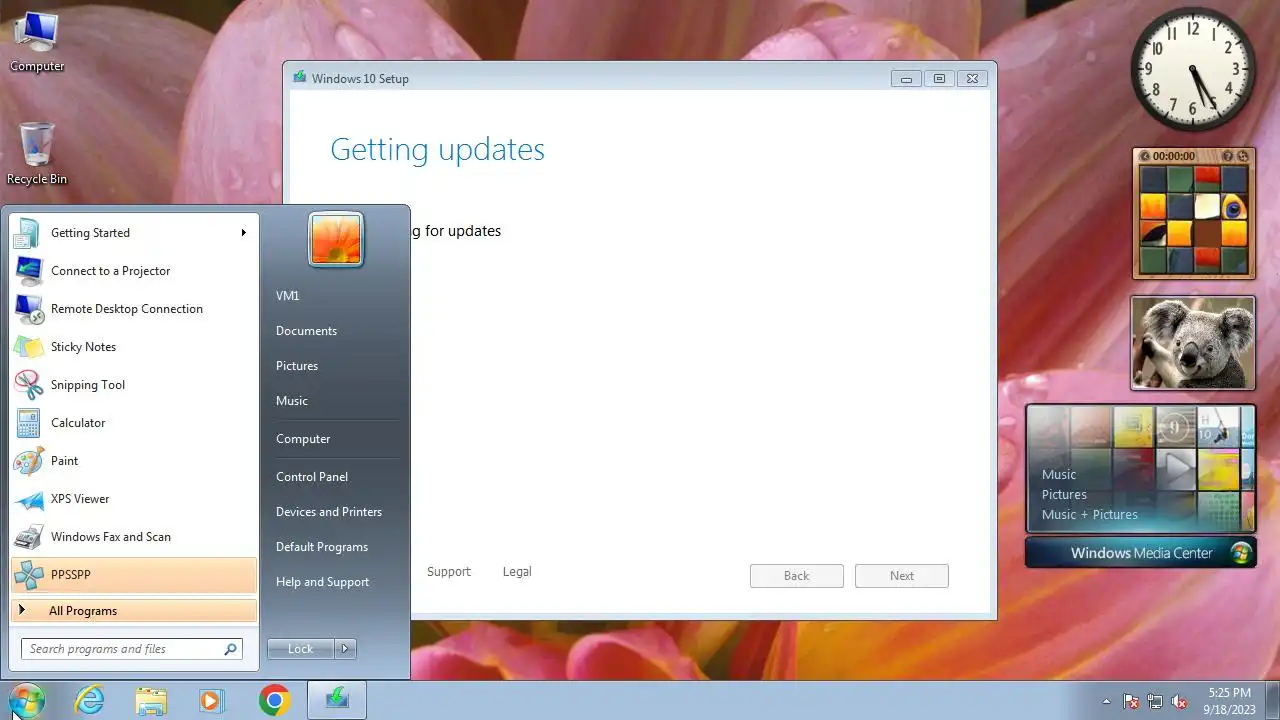The height and width of the screenshot is (720, 1280).
Task: Click the Start orb button
Action: [25, 700]
